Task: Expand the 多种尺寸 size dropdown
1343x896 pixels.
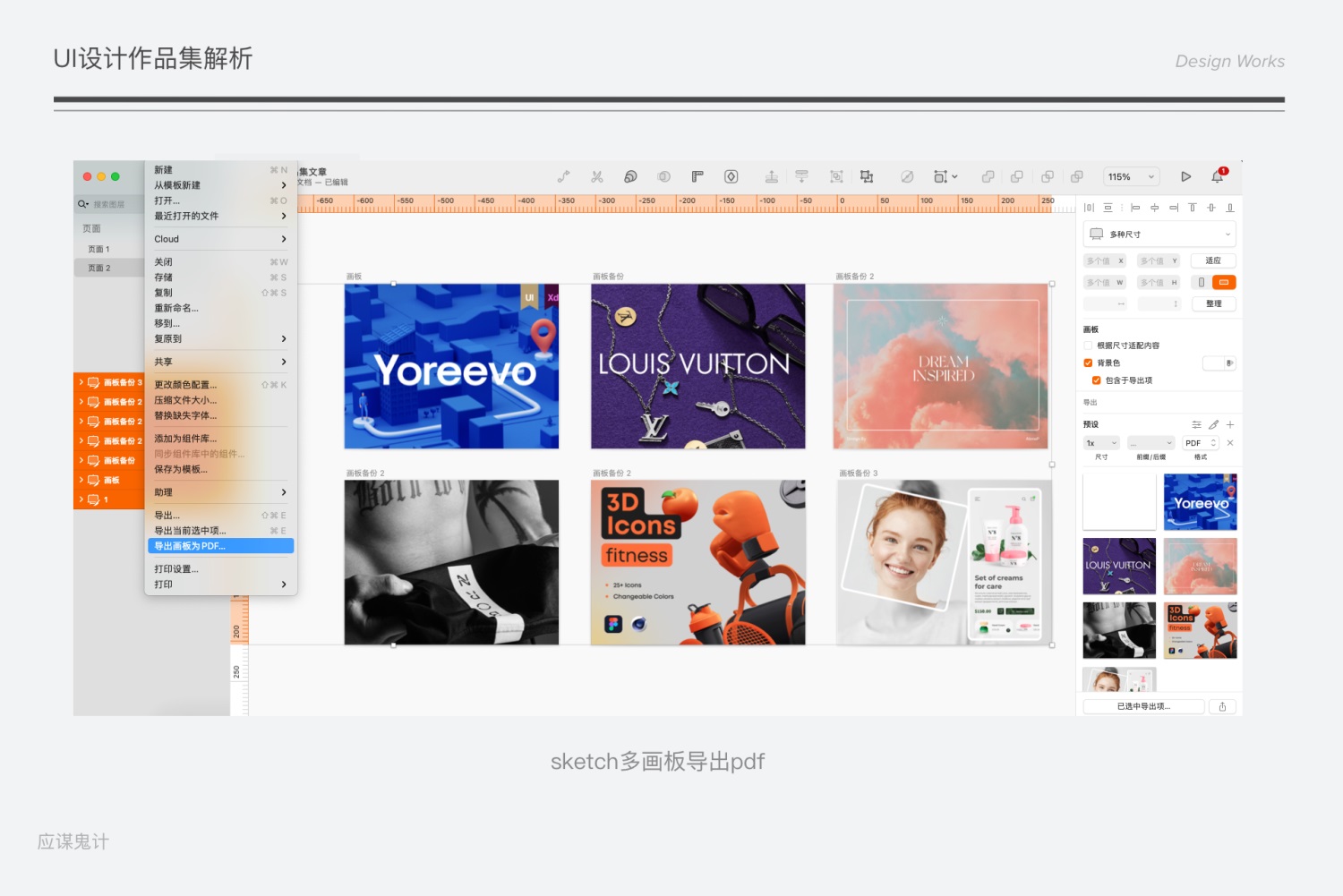Action: click(x=1159, y=234)
